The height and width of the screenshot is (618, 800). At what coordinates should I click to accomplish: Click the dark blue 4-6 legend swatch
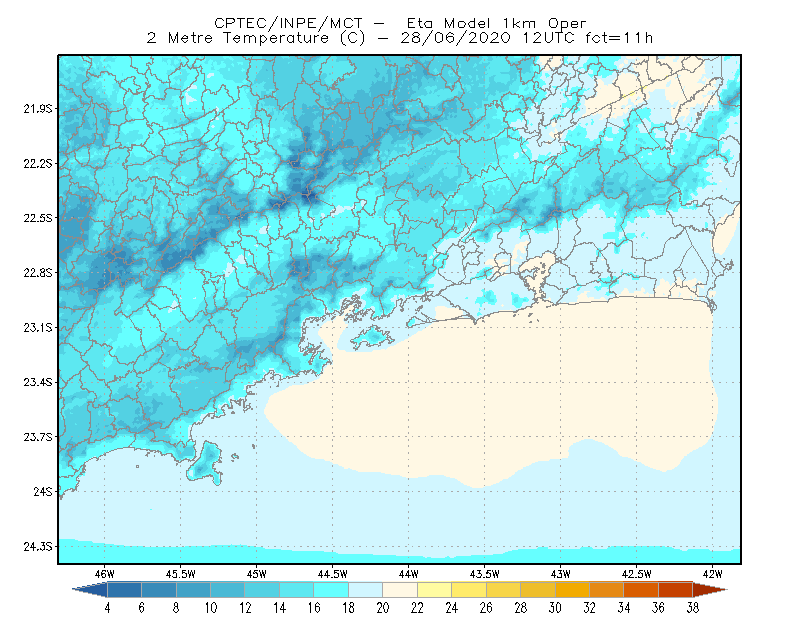124,590
